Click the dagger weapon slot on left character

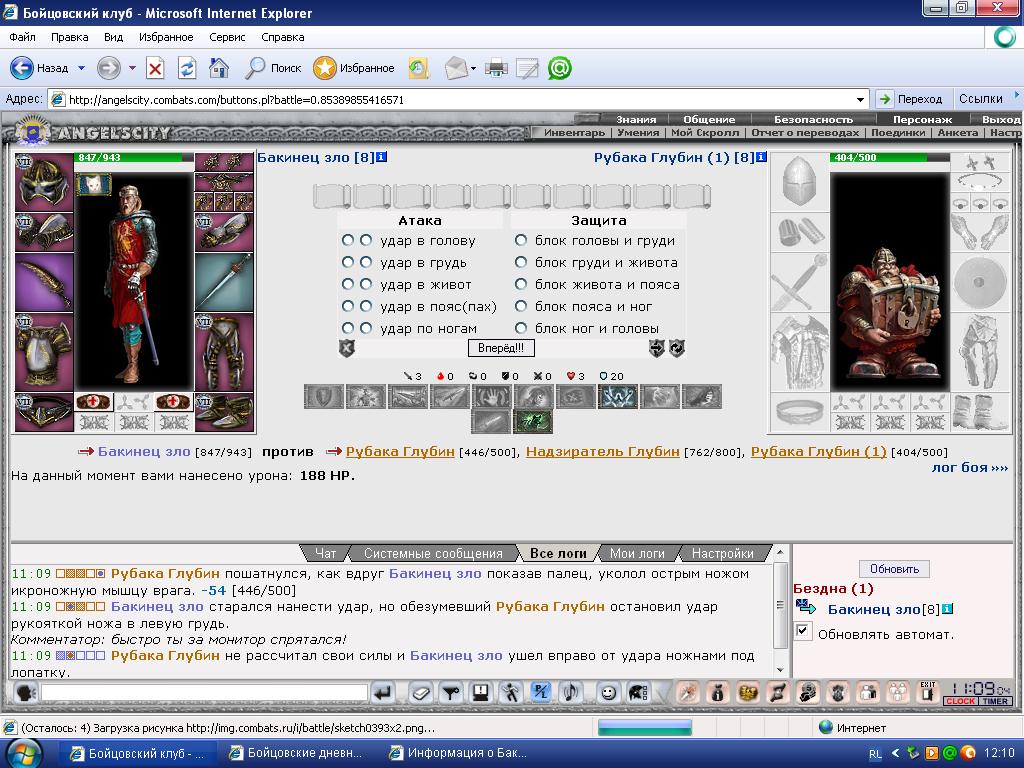click(x=44, y=282)
